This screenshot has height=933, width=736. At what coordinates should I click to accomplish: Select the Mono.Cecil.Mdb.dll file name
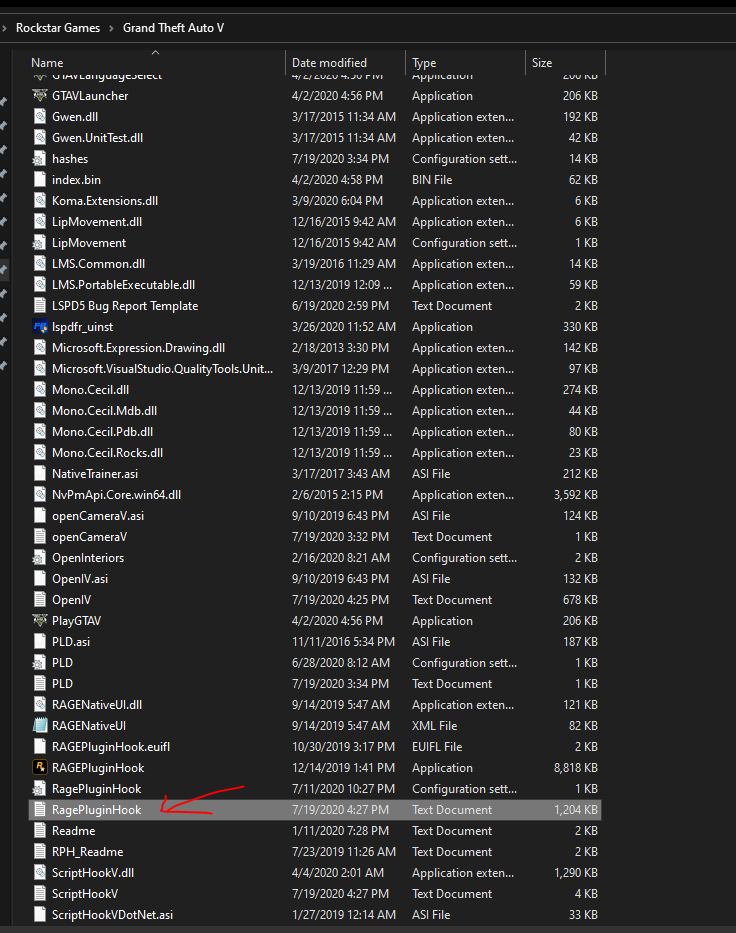tap(104, 411)
